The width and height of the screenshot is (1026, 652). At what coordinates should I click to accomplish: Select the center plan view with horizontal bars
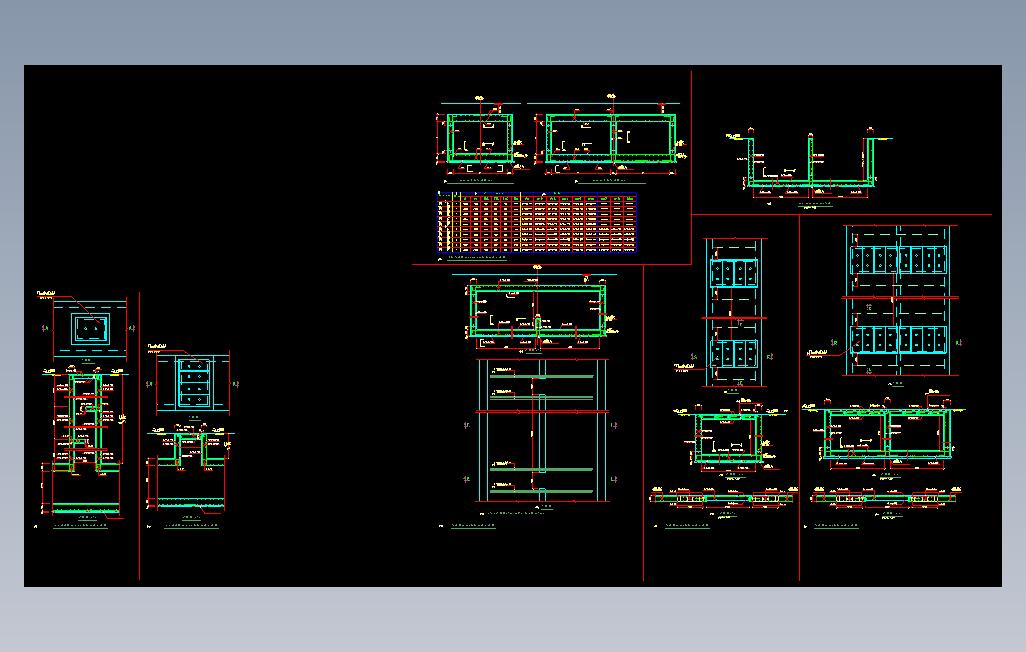542,430
